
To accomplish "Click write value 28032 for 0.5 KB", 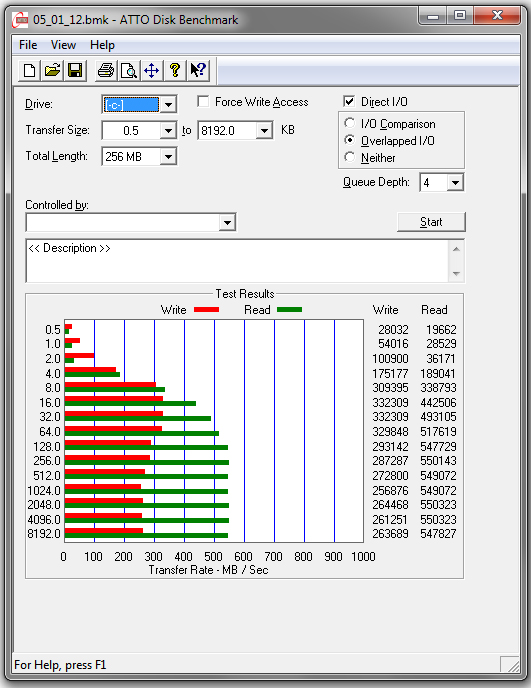I will [393, 330].
